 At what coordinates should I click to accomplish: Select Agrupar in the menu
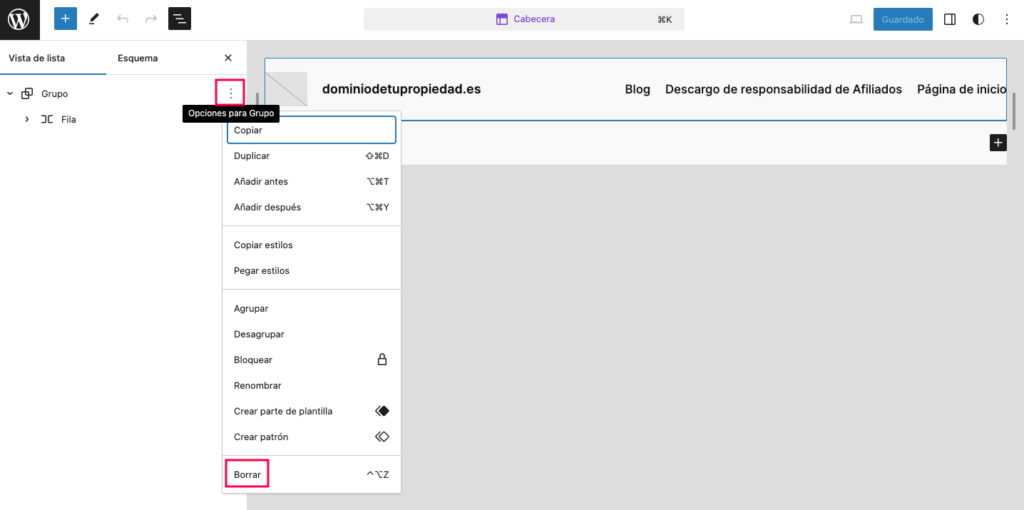312,308
